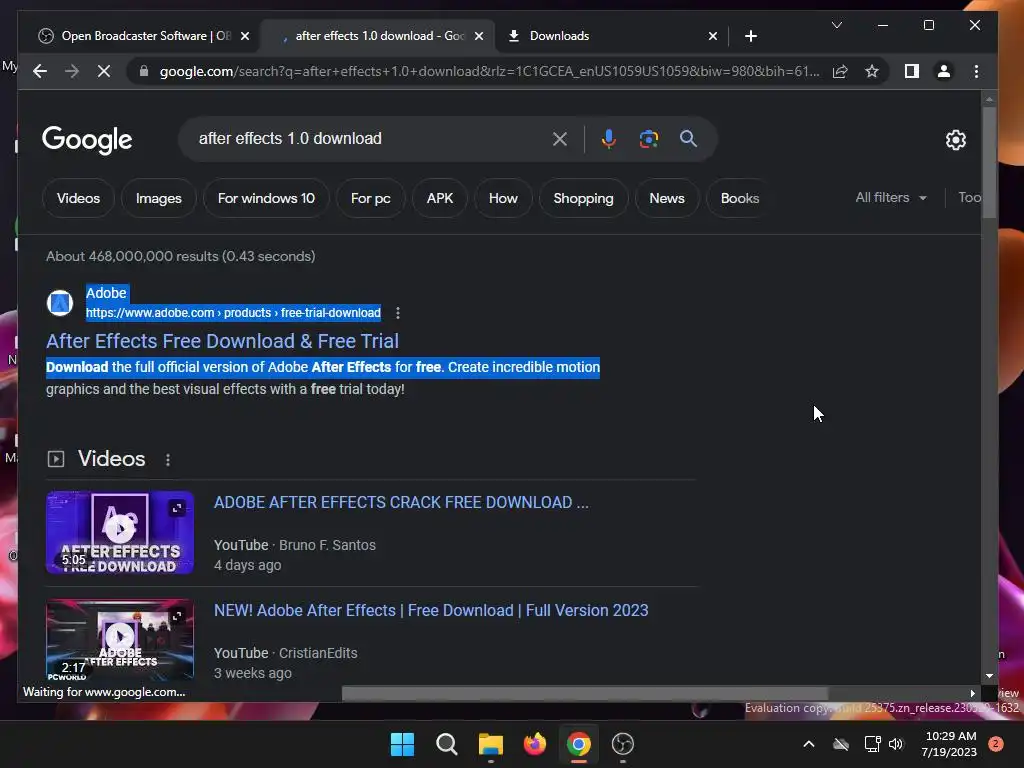The image size is (1024, 768).
Task: Open the tab search chevron
Action: (x=837, y=25)
